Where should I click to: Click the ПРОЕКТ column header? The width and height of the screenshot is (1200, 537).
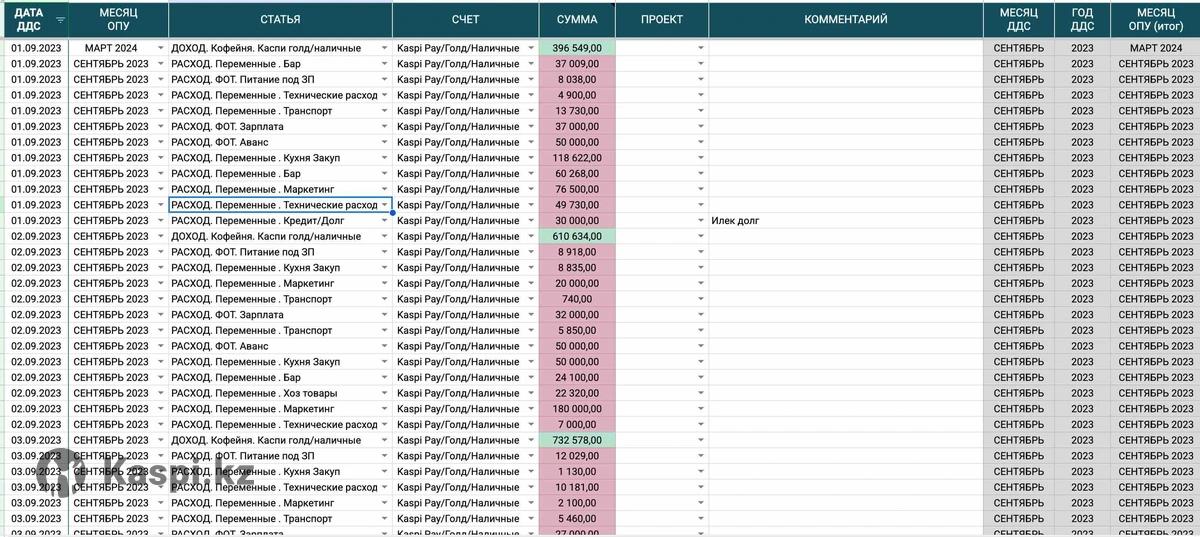pos(661,20)
